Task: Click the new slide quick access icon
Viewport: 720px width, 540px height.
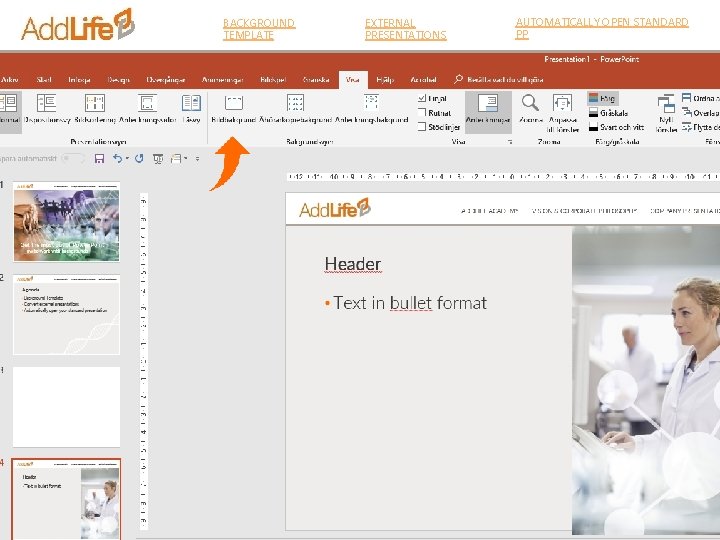Action: tap(176, 159)
